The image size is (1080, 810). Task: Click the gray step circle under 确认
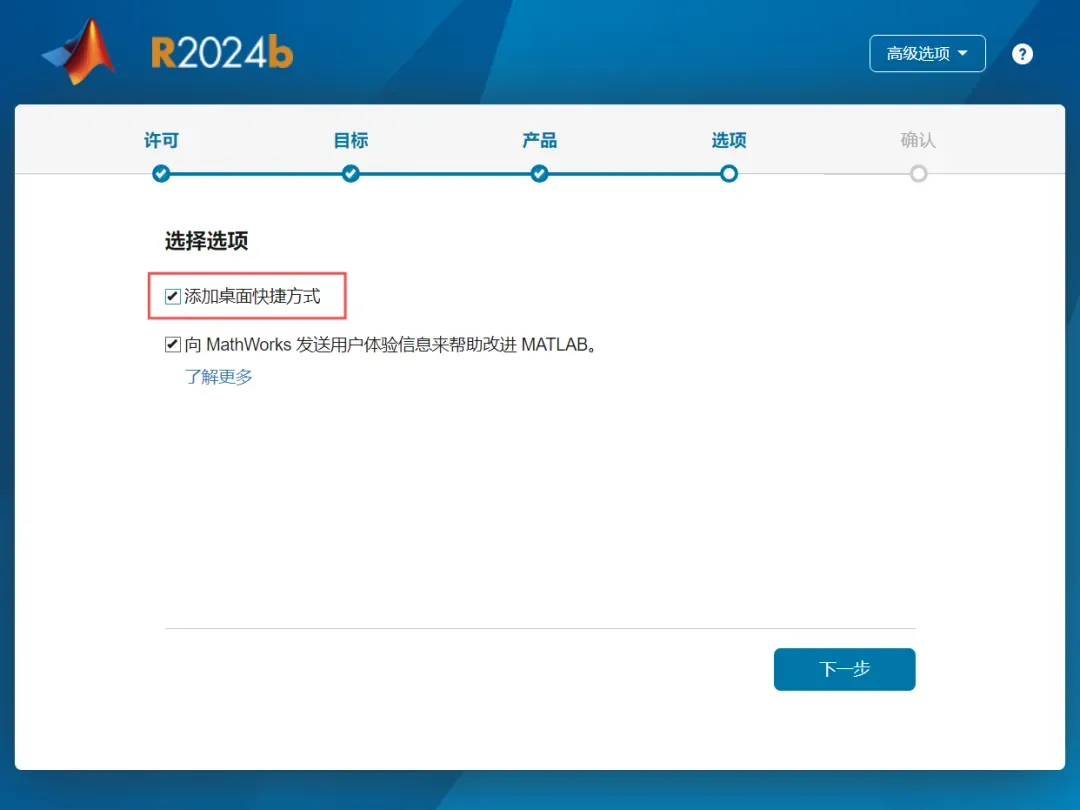(x=918, y=174)
